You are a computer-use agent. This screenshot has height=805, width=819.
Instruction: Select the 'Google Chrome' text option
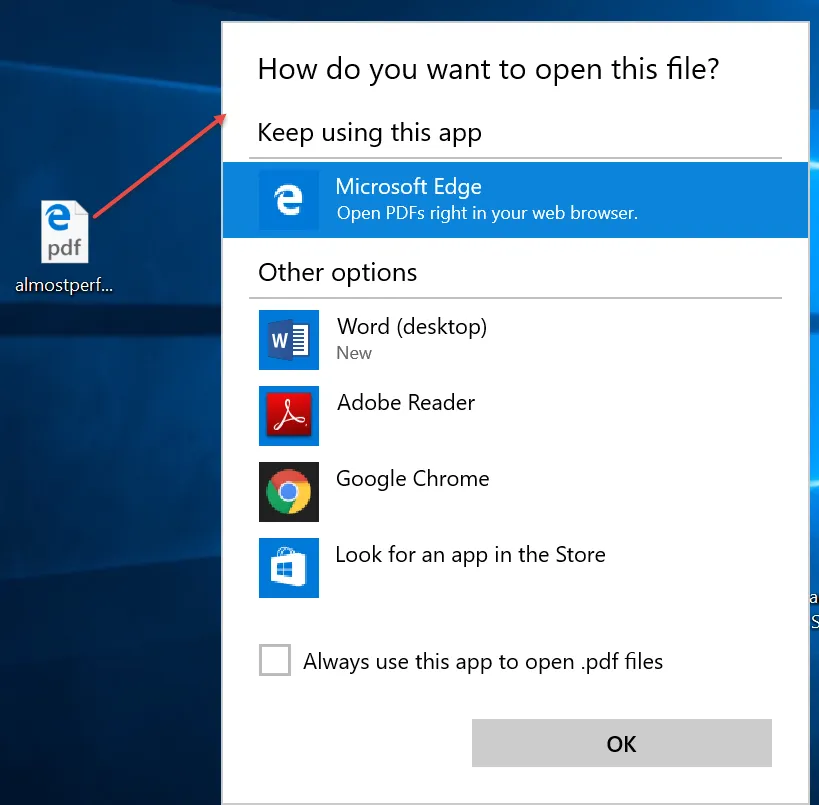click(x=413, y=479)
